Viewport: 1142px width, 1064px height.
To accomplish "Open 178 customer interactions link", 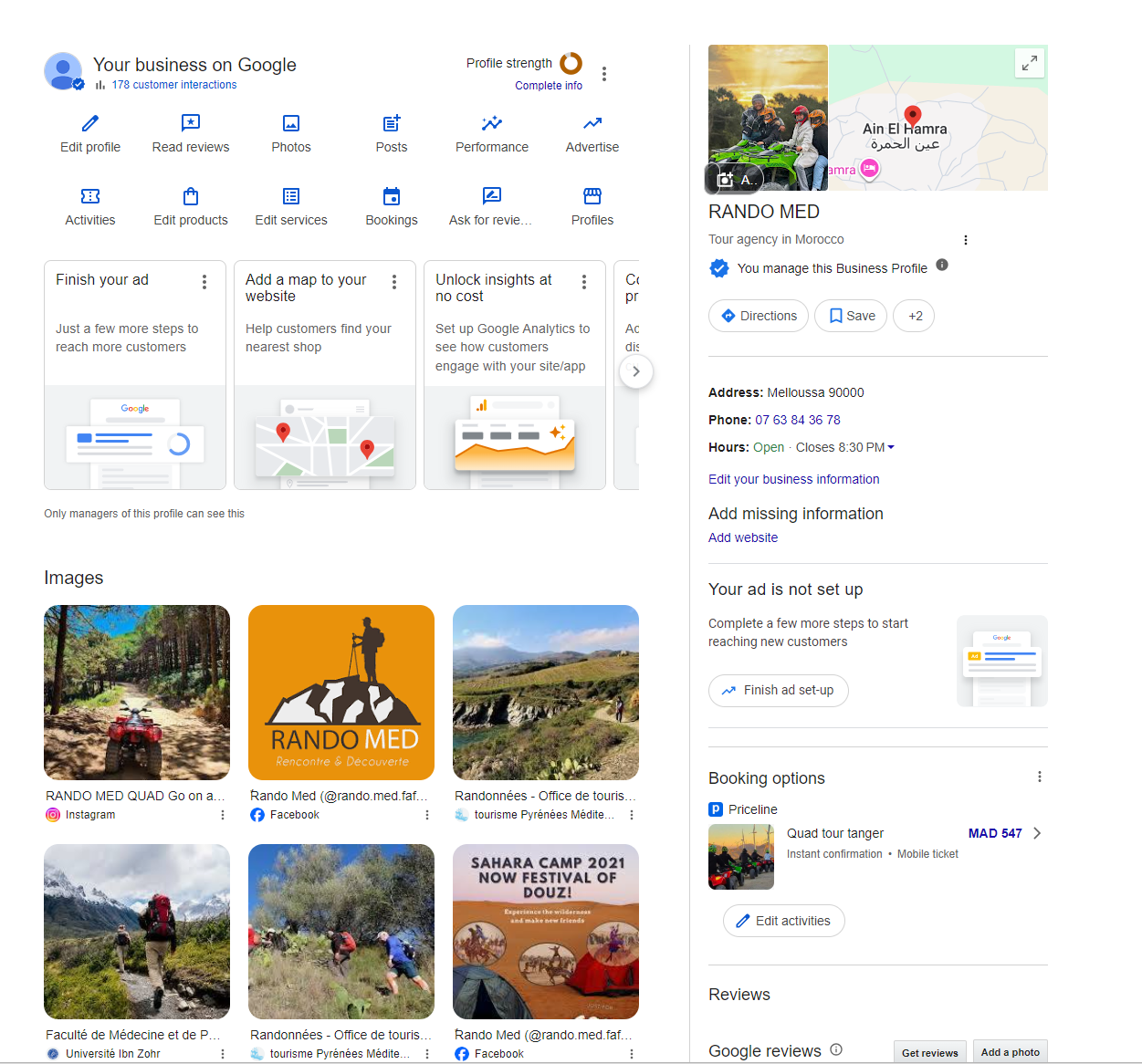I will tap(174, 85).
